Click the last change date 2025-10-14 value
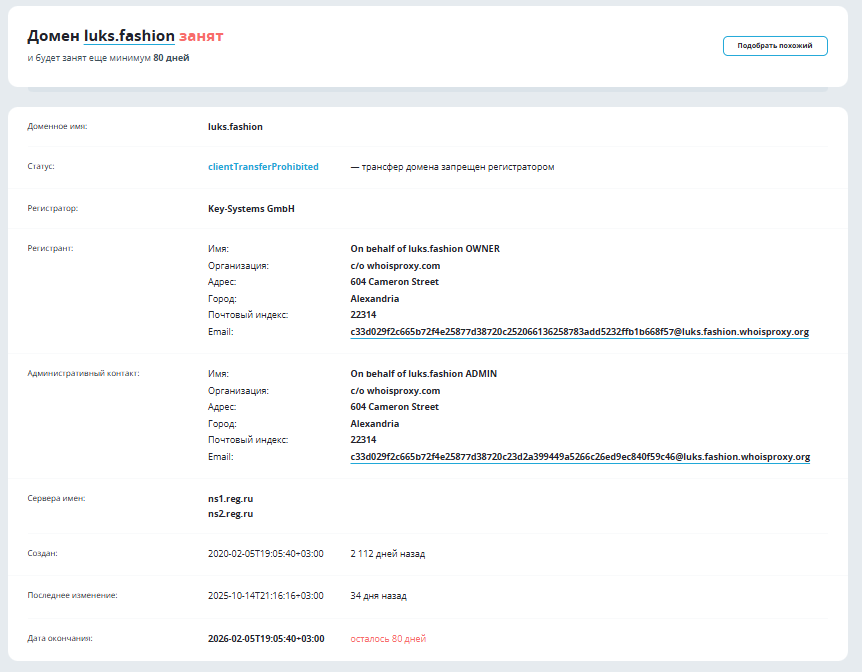862x672 pixels. tap(265, 596)
